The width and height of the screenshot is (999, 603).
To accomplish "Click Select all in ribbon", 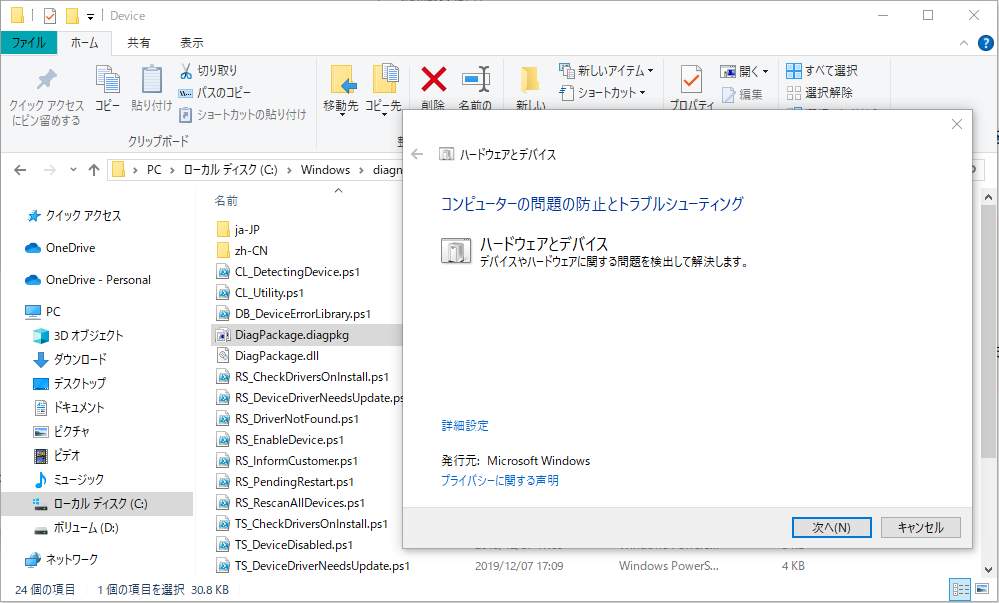I will (x=822, y=70).
